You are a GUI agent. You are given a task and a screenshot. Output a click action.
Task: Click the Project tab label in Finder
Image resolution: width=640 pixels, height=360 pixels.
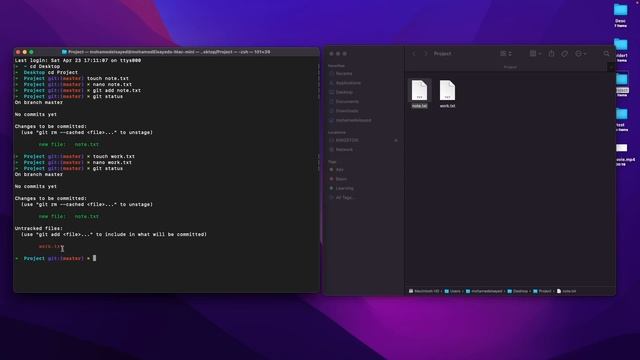[510, 67]
